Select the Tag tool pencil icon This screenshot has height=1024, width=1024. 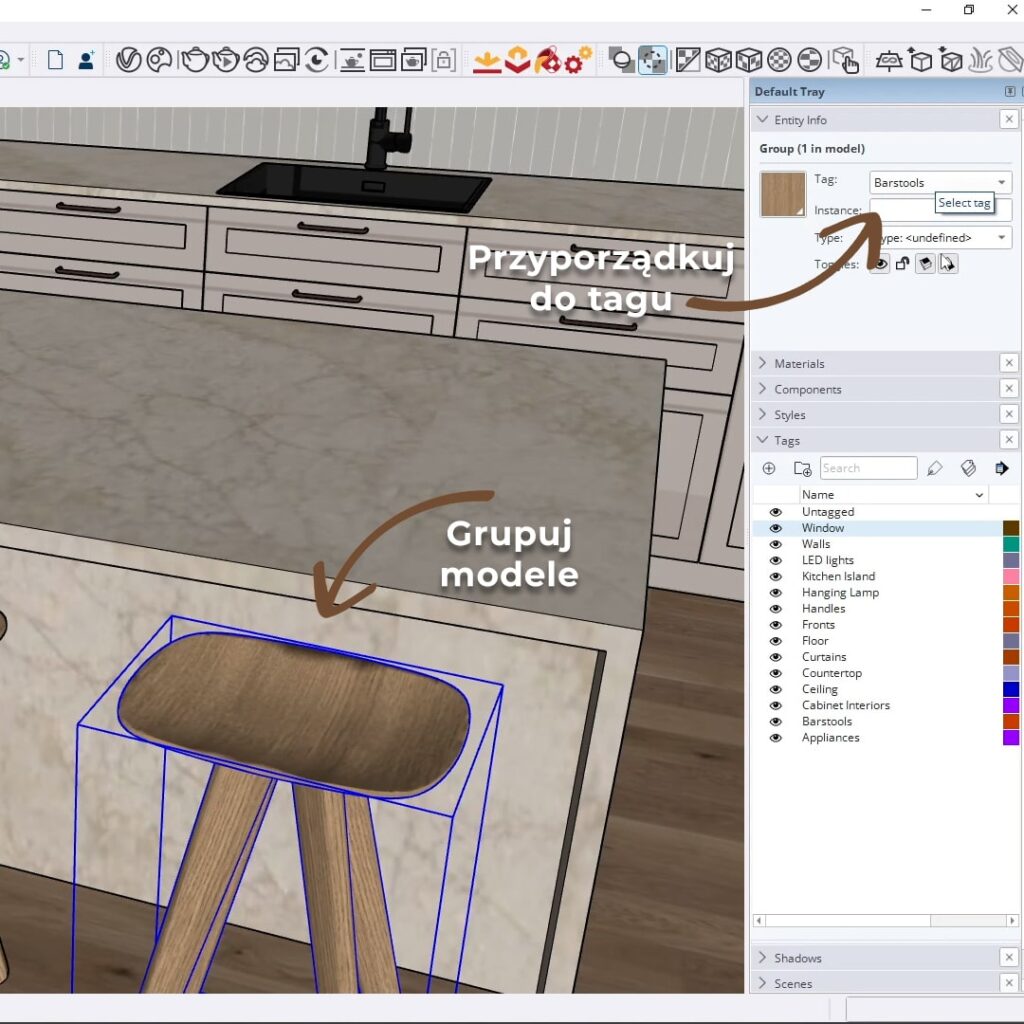tap(935, 468)
